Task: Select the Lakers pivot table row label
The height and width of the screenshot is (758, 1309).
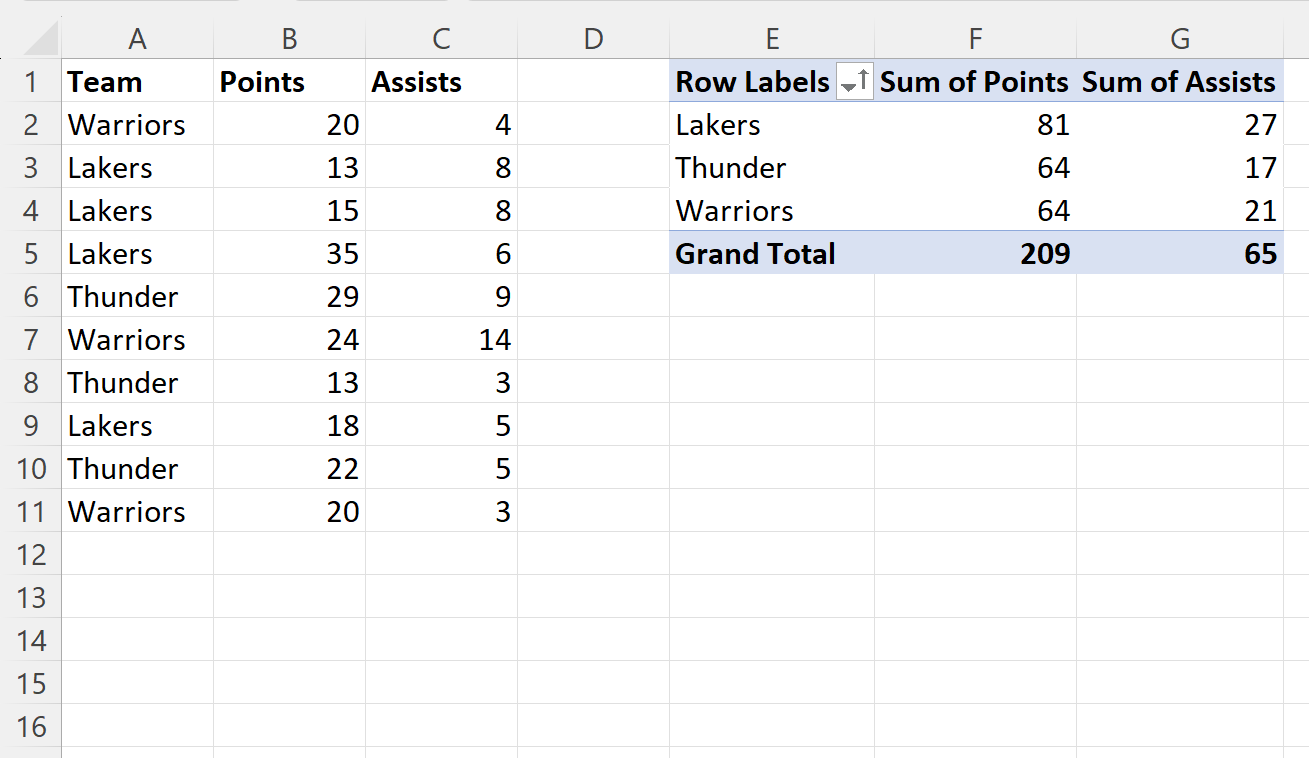Action: pos(772,125)
